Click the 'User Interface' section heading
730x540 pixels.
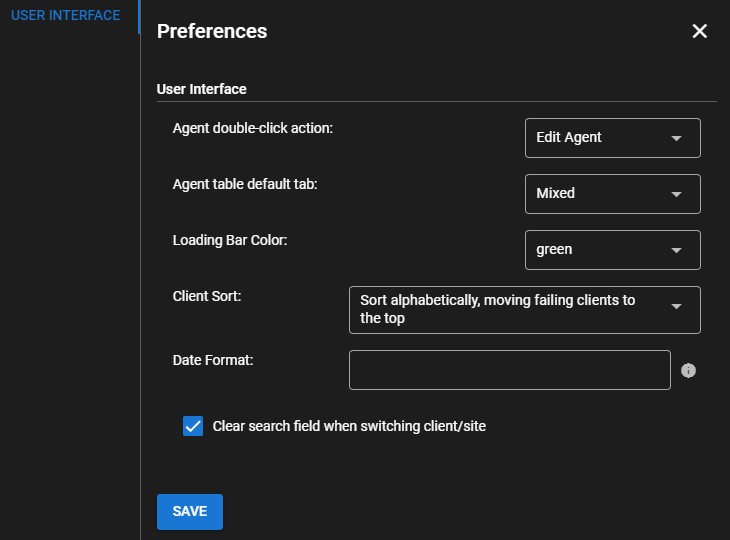[x=202, y=89]
